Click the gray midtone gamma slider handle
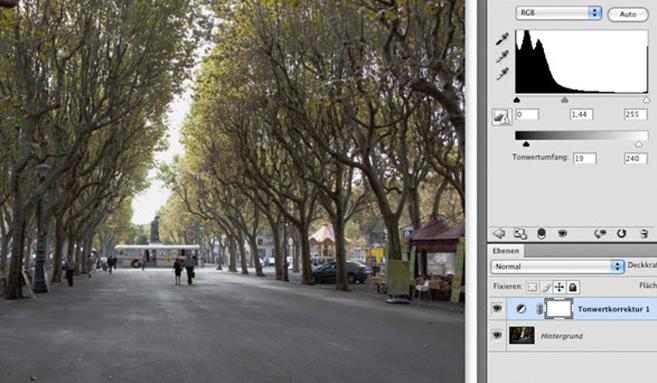657x383 pixels. [565, 100]
